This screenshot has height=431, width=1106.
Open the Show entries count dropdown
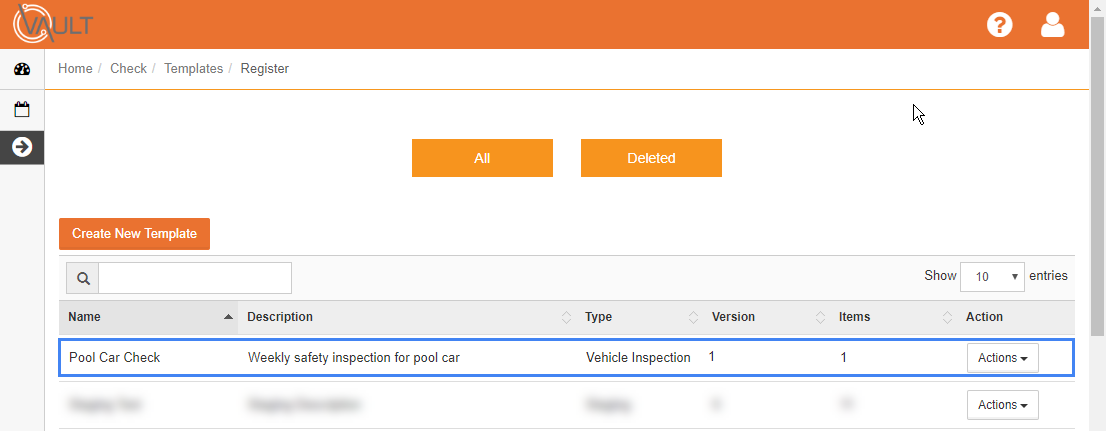(992, 277)
